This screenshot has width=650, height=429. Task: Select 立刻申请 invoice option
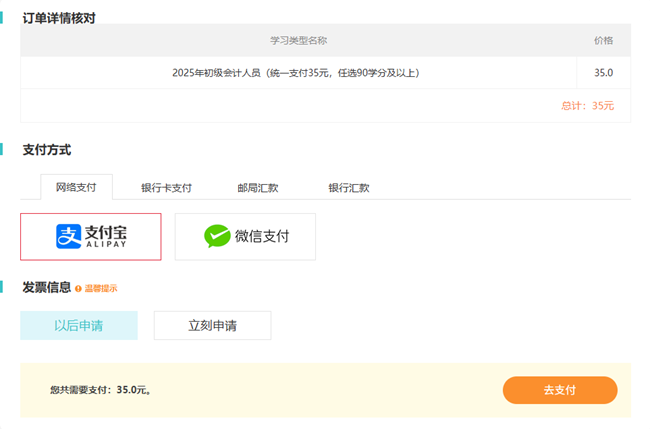212,325
